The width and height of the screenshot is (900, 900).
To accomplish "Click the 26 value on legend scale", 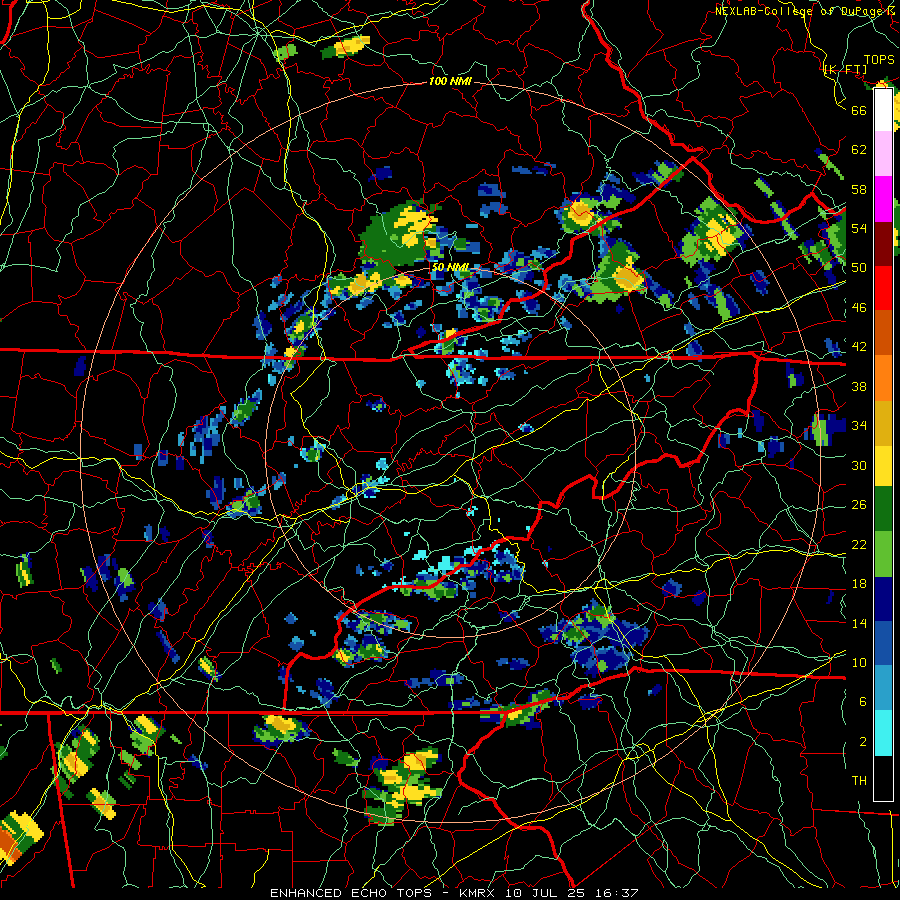I will [859, 505].
